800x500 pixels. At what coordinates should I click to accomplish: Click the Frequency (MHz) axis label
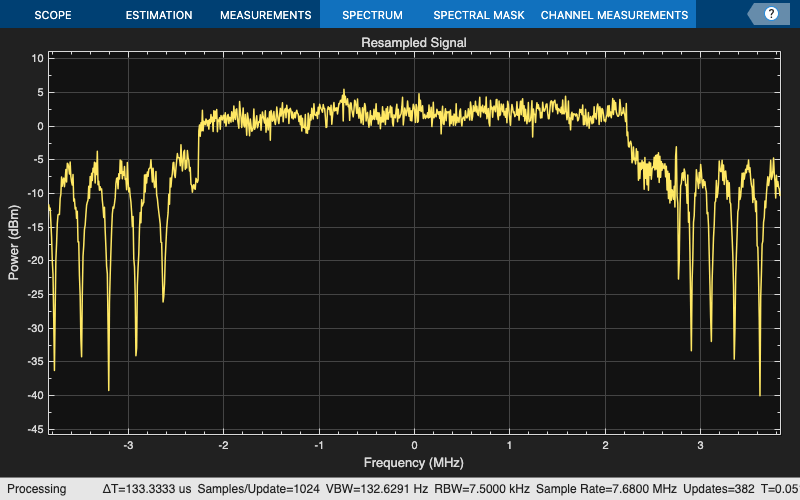[x=414, y=463]
